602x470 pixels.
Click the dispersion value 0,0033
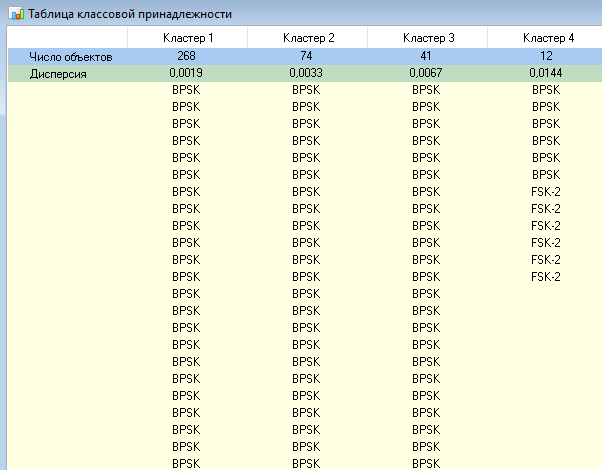coord(306,73)
